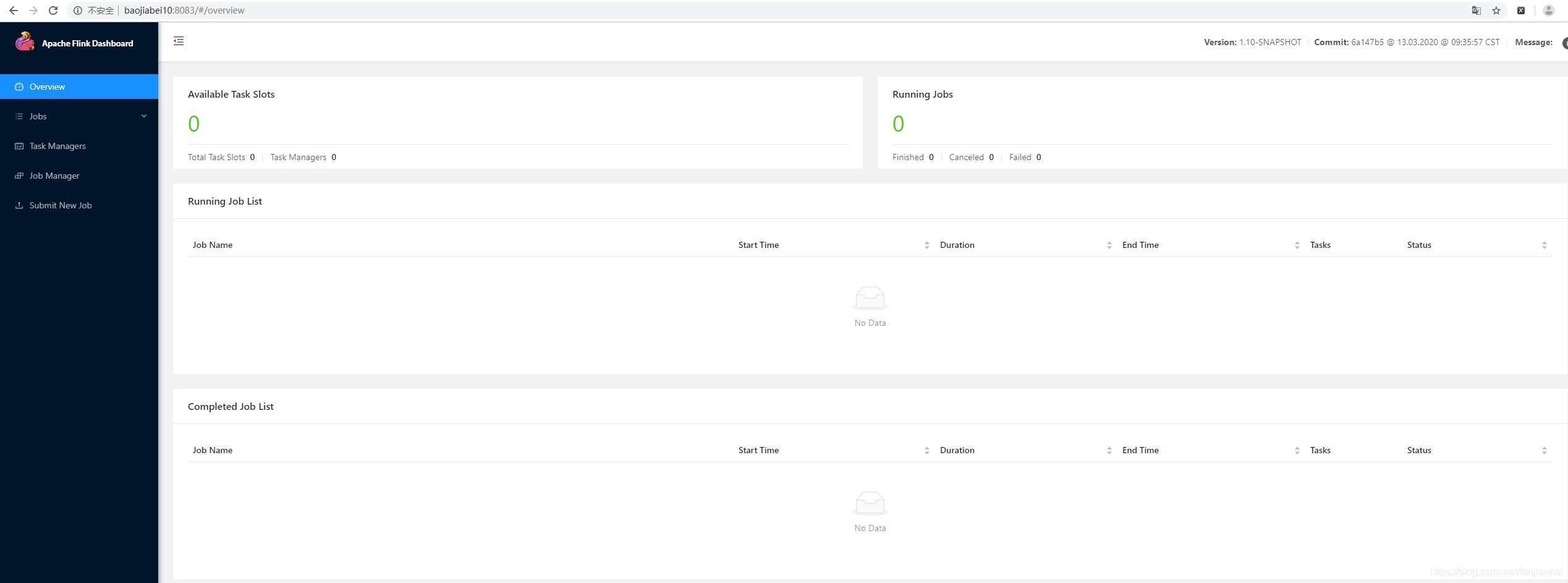Click the Apache Flink squirrel logo

(25, 41)
